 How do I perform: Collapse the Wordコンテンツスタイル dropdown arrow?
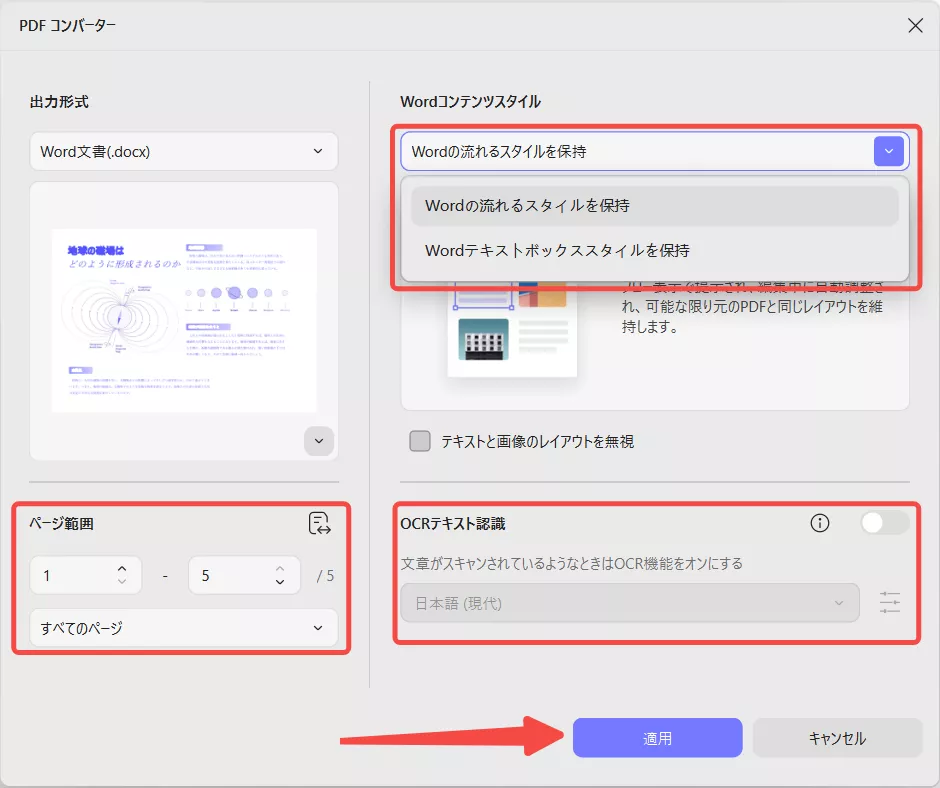(888, 151)
